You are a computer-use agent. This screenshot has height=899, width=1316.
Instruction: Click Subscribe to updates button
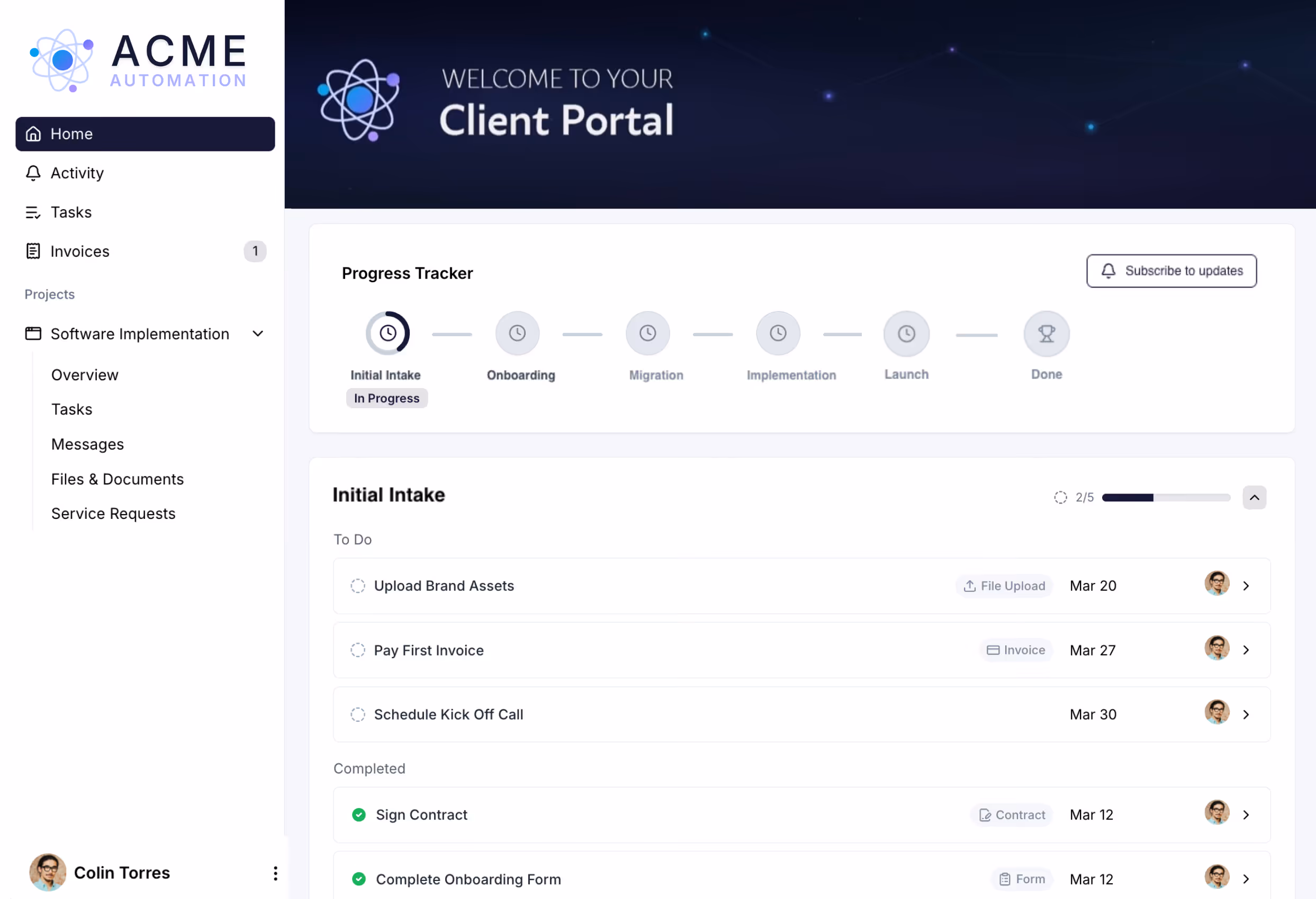click(1171, 271)
